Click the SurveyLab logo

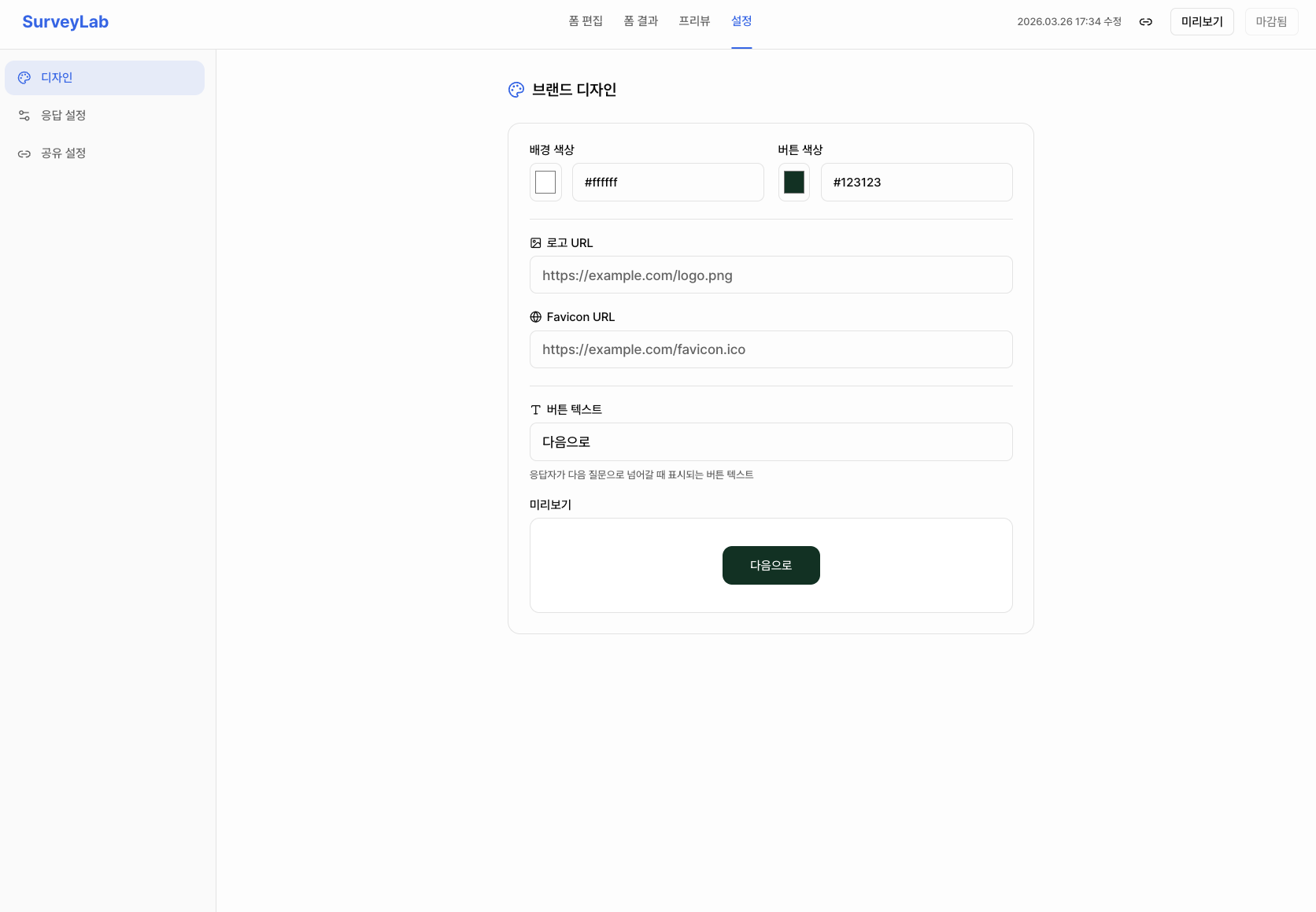coord(65,22)
